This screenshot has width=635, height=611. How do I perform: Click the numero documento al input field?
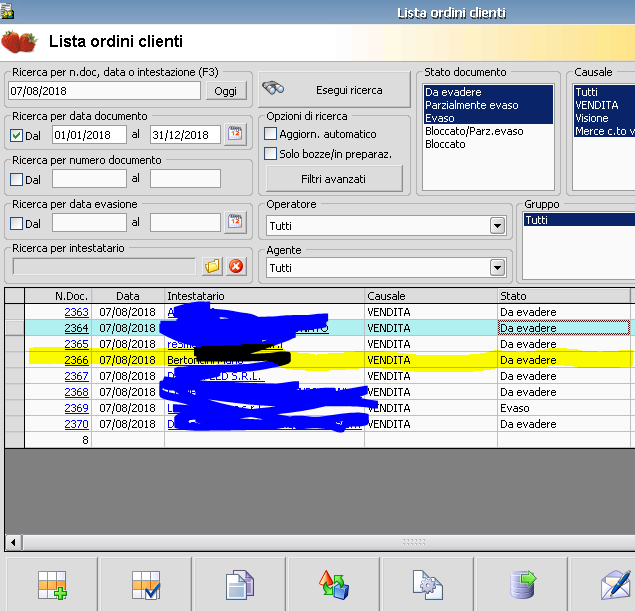coord(185,179)
